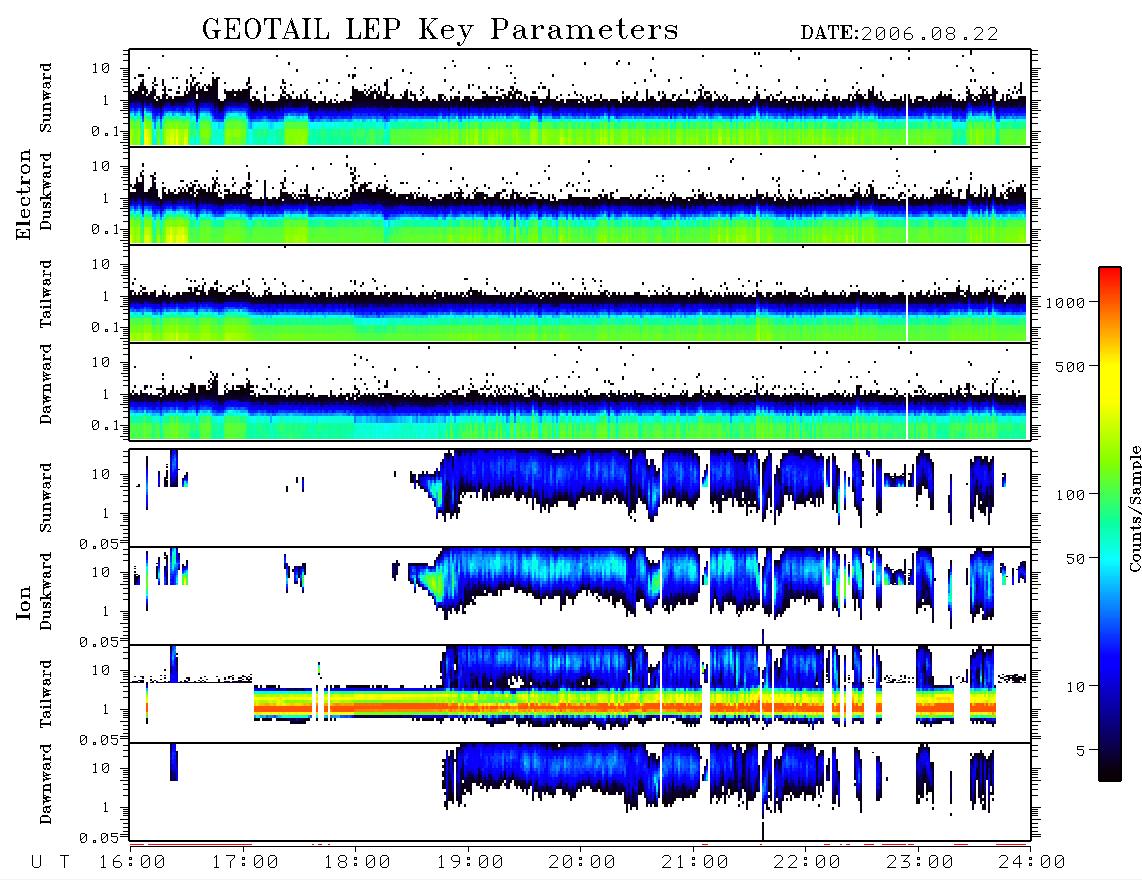
Task: Click the 'U T' time axis label
Action: (x=50, y=863)
